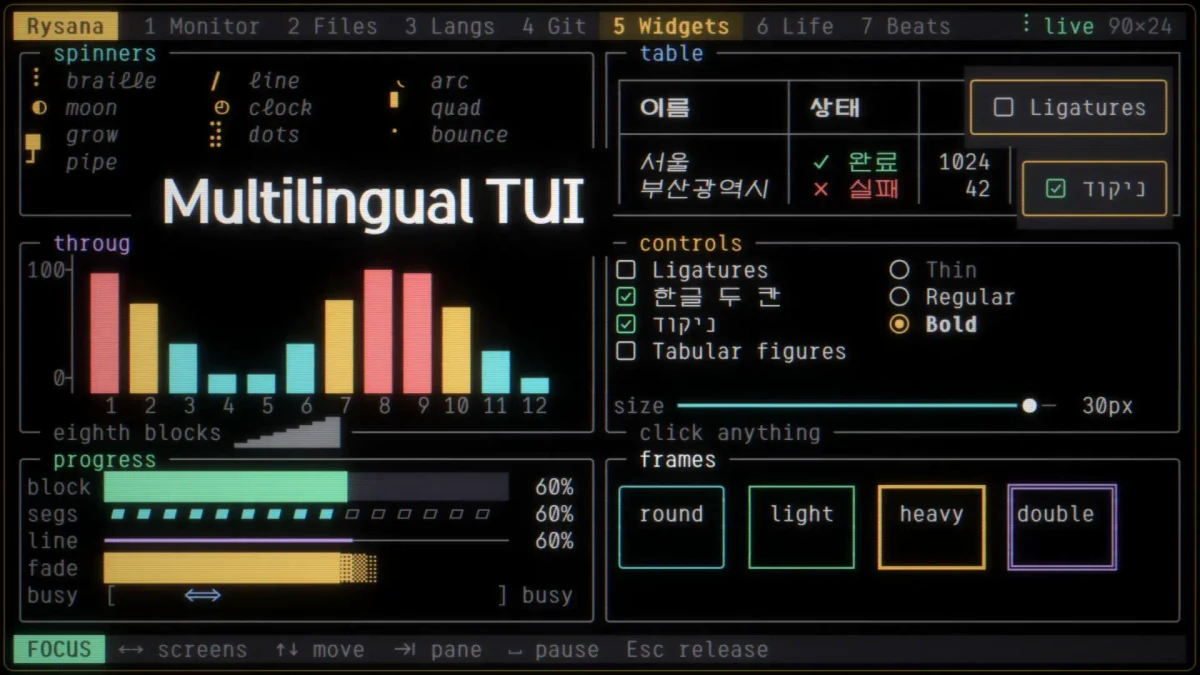Click the yellow fade progress bar
This screenshot has width=1200, height=675.
(x=240, y=568)
